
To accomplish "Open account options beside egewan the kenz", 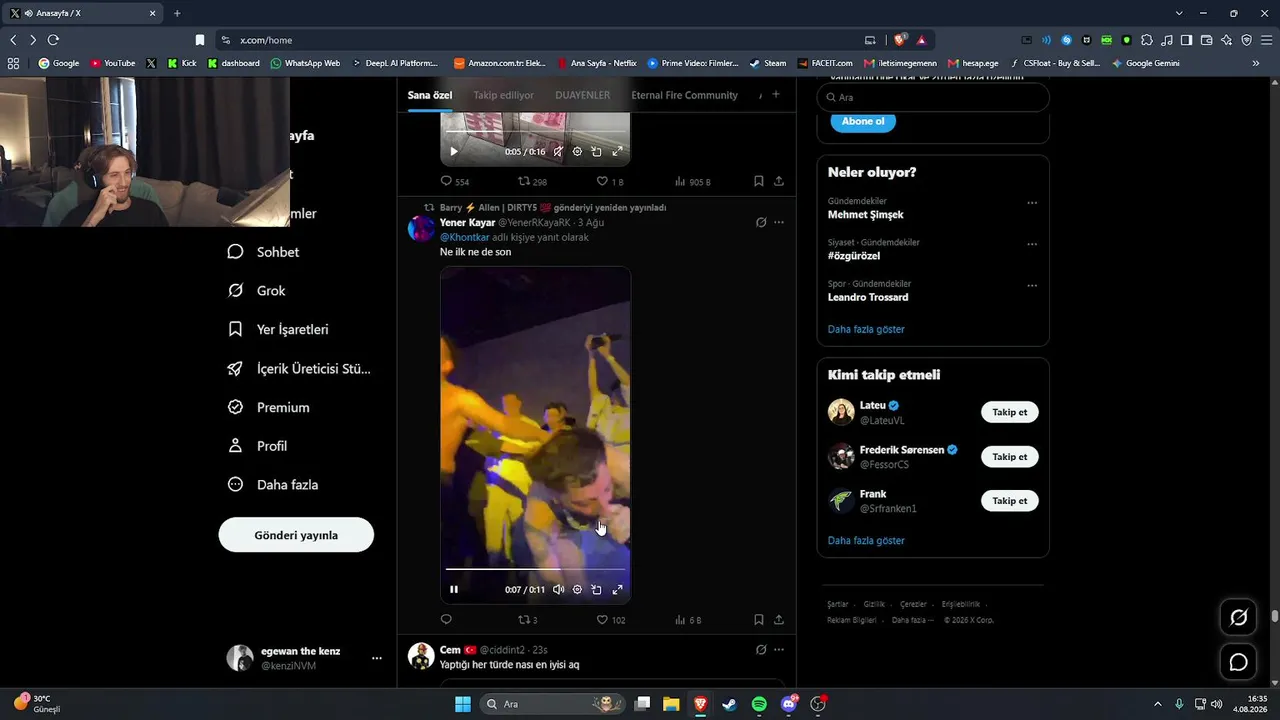I will [377, 658].
